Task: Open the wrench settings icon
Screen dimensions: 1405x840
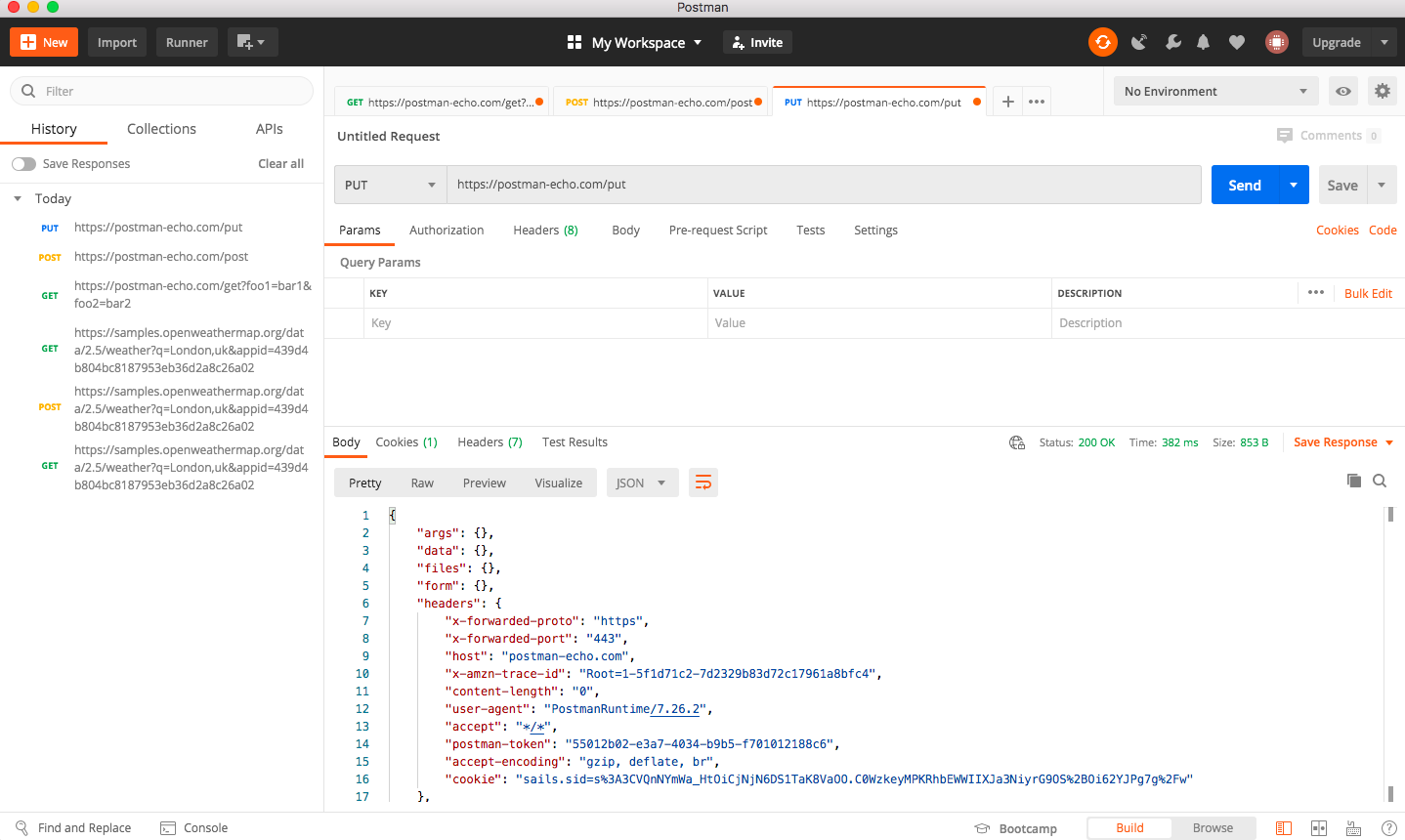Action: click(x=1173, y=42)
